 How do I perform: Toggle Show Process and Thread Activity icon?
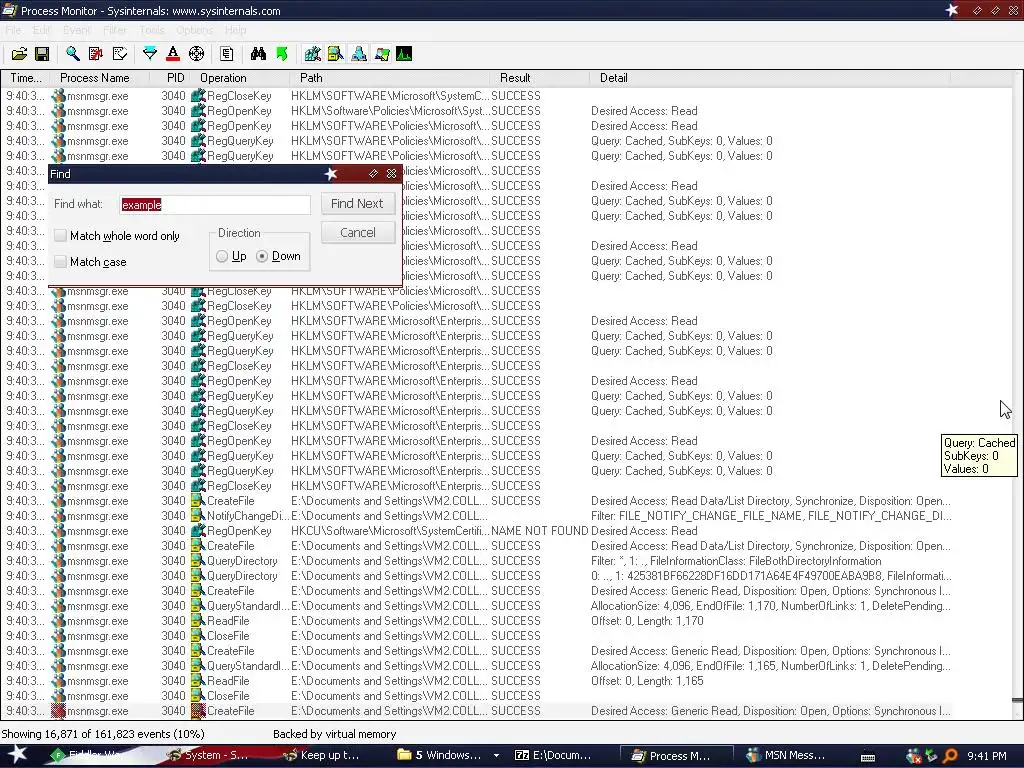pos(382,54)
